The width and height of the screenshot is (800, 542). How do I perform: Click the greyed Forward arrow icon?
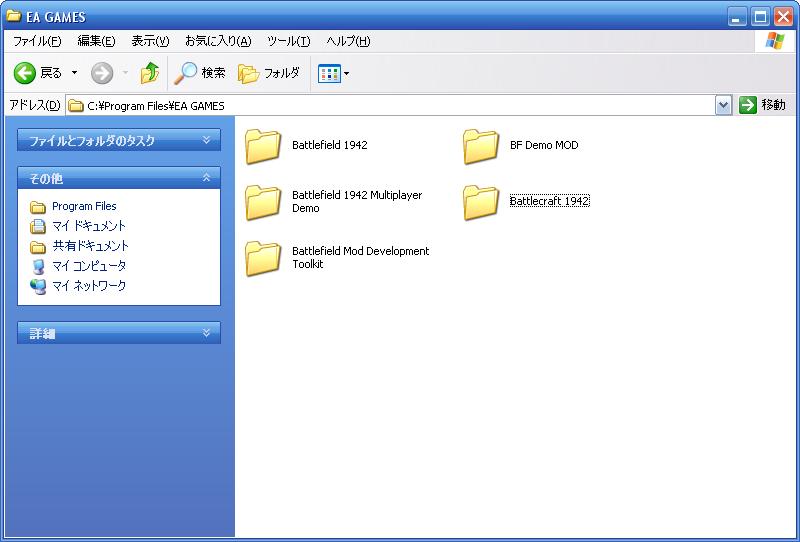102,73
